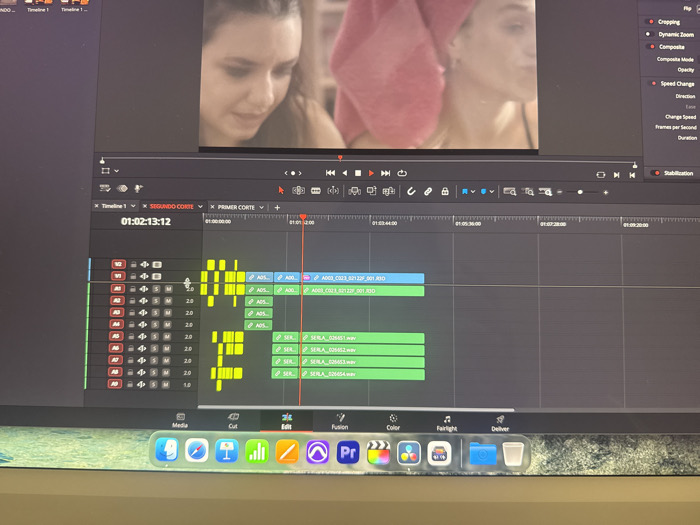Click the Custom Zoom icon

click(545, 192)
